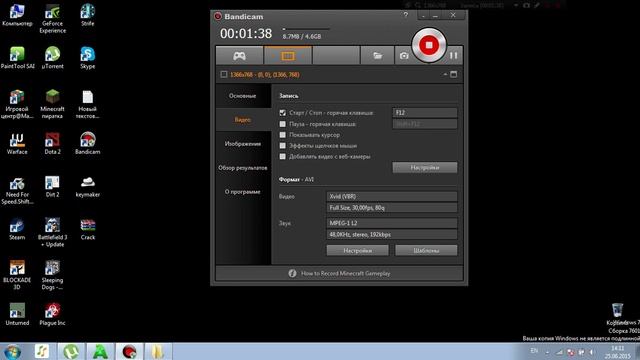Pause the Bandicam recording
Image resolution: width=640 pixels, height=360 pixels.
point(453,56)
